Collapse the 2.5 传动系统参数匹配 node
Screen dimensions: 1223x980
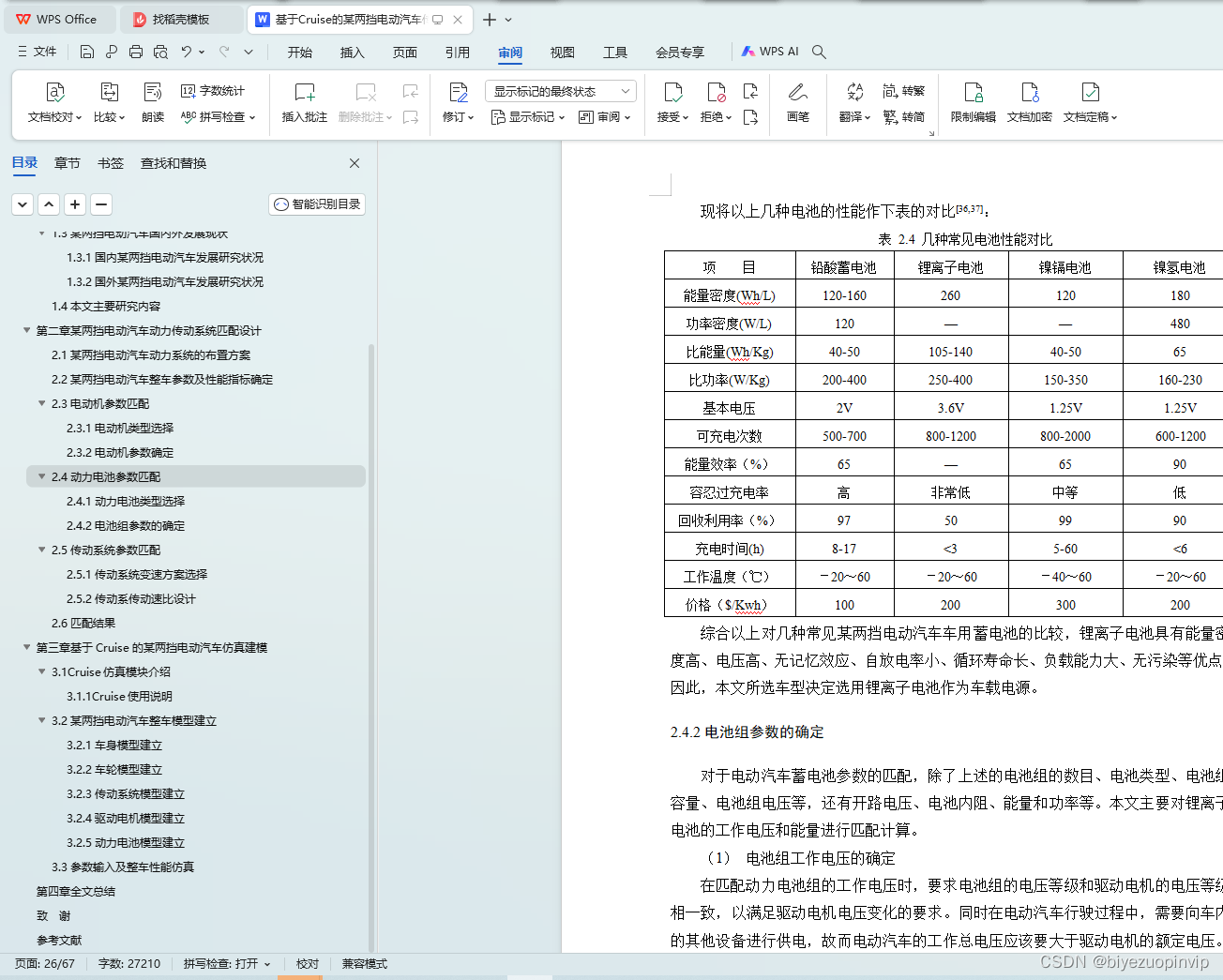coord(41,550)
